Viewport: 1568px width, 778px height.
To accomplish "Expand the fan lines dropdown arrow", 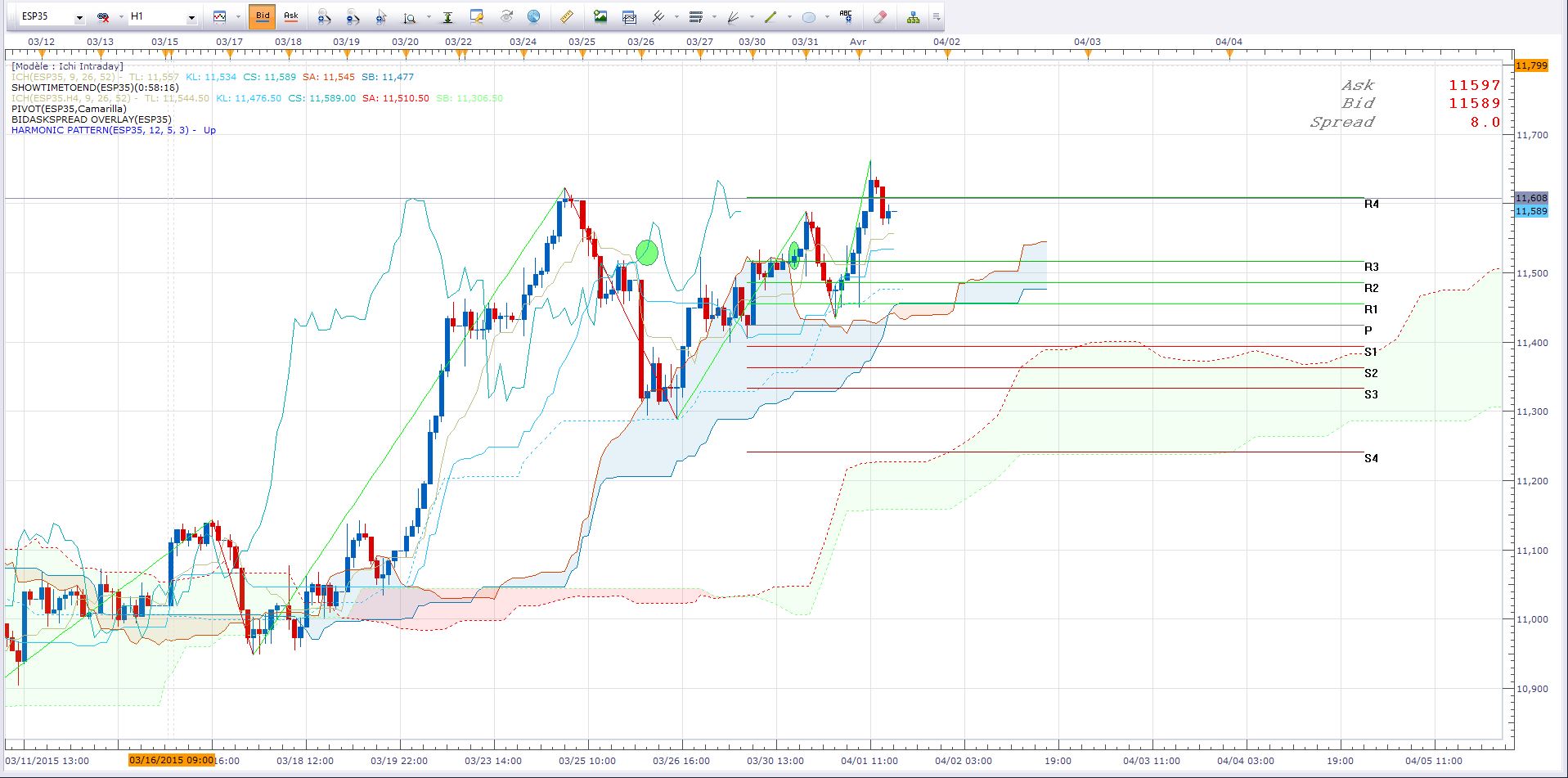I will click(x=752, y=17).
